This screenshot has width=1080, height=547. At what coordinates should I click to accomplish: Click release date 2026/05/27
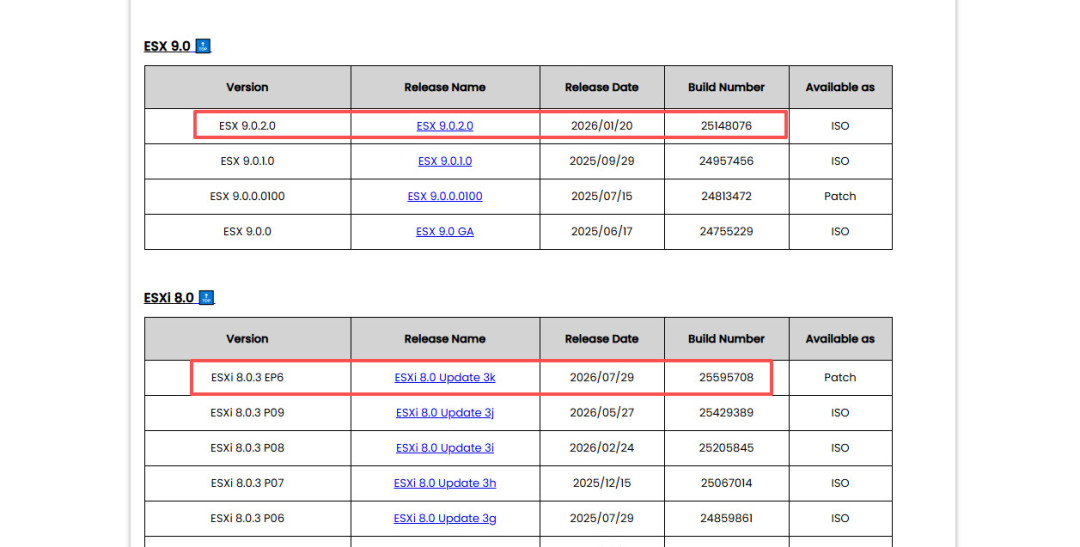pos(602,413)
